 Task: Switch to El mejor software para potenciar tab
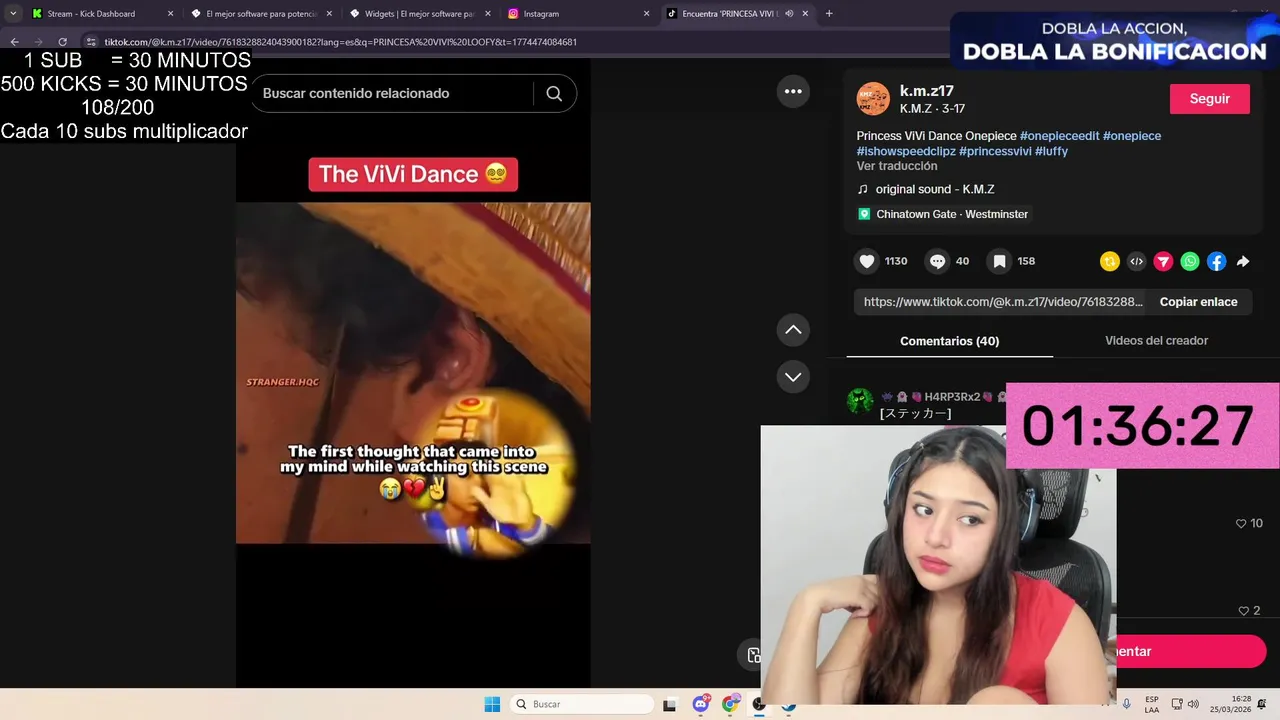pos(262,14)
